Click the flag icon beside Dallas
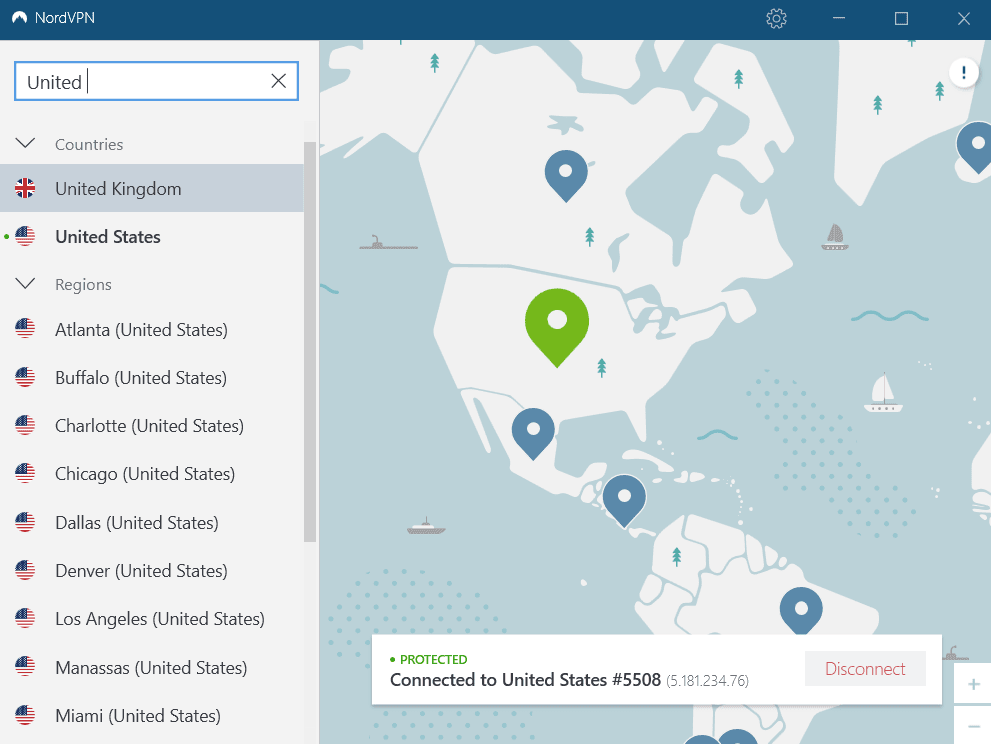 click(x=25, y=522)
